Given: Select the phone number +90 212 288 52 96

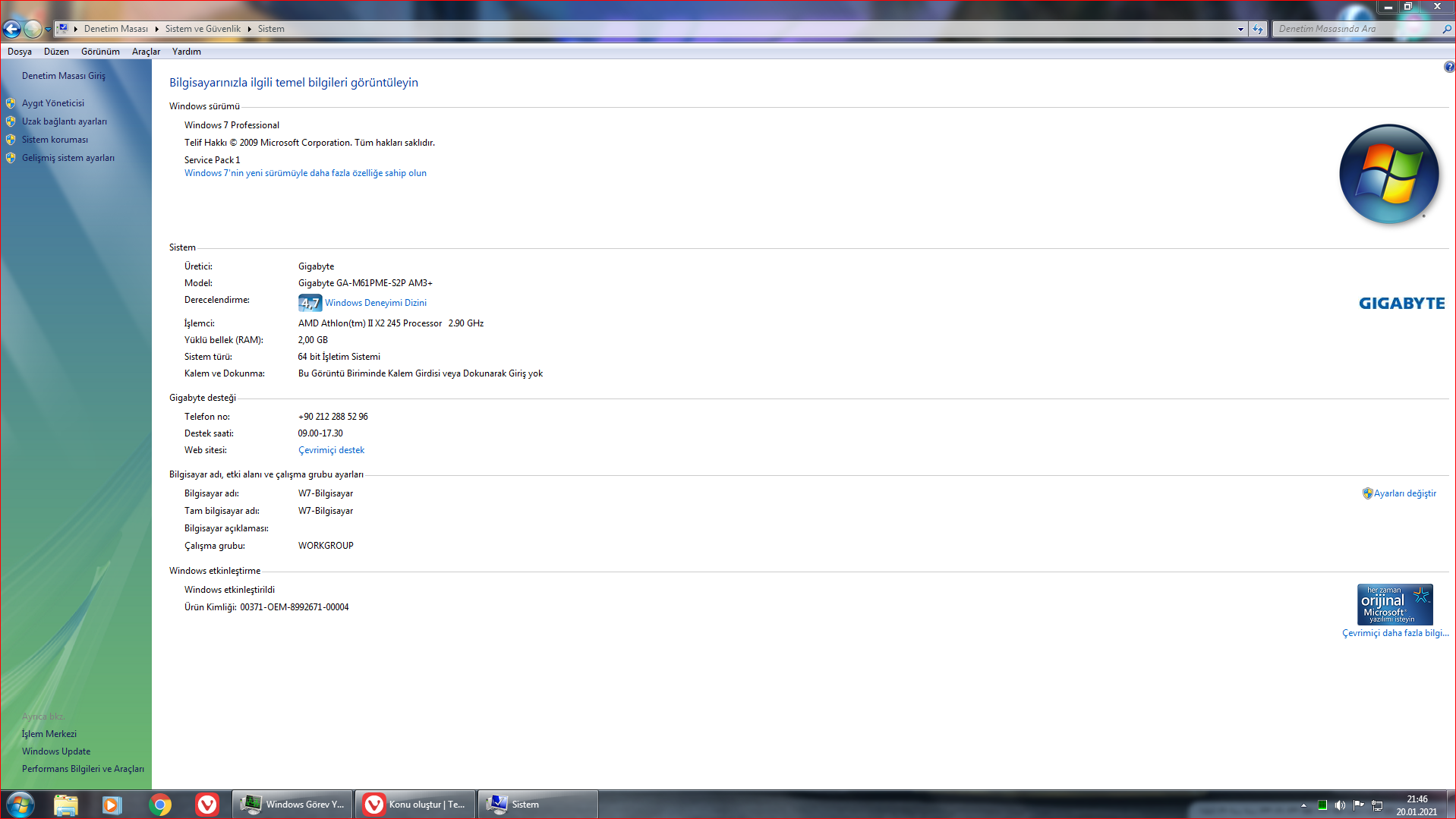Looking at the screenshot, I should (x=333, y=417).
